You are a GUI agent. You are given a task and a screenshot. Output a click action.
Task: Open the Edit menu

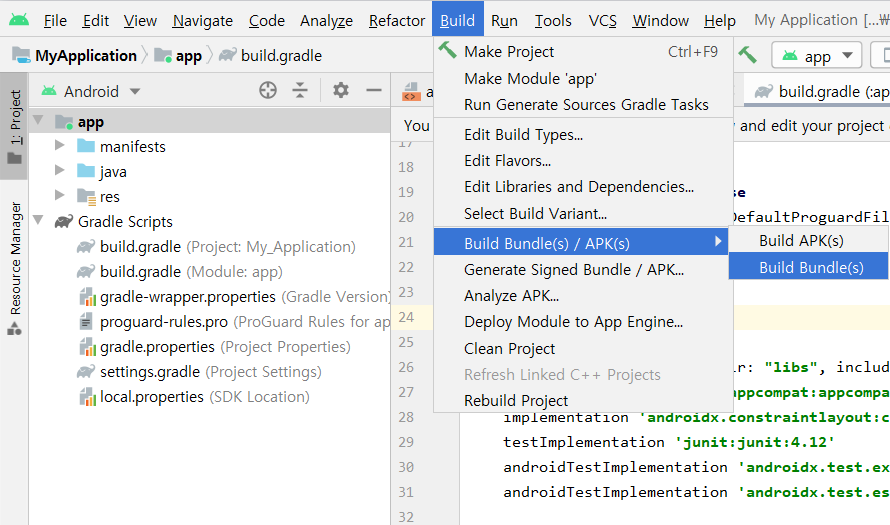[x=95, y=21]
